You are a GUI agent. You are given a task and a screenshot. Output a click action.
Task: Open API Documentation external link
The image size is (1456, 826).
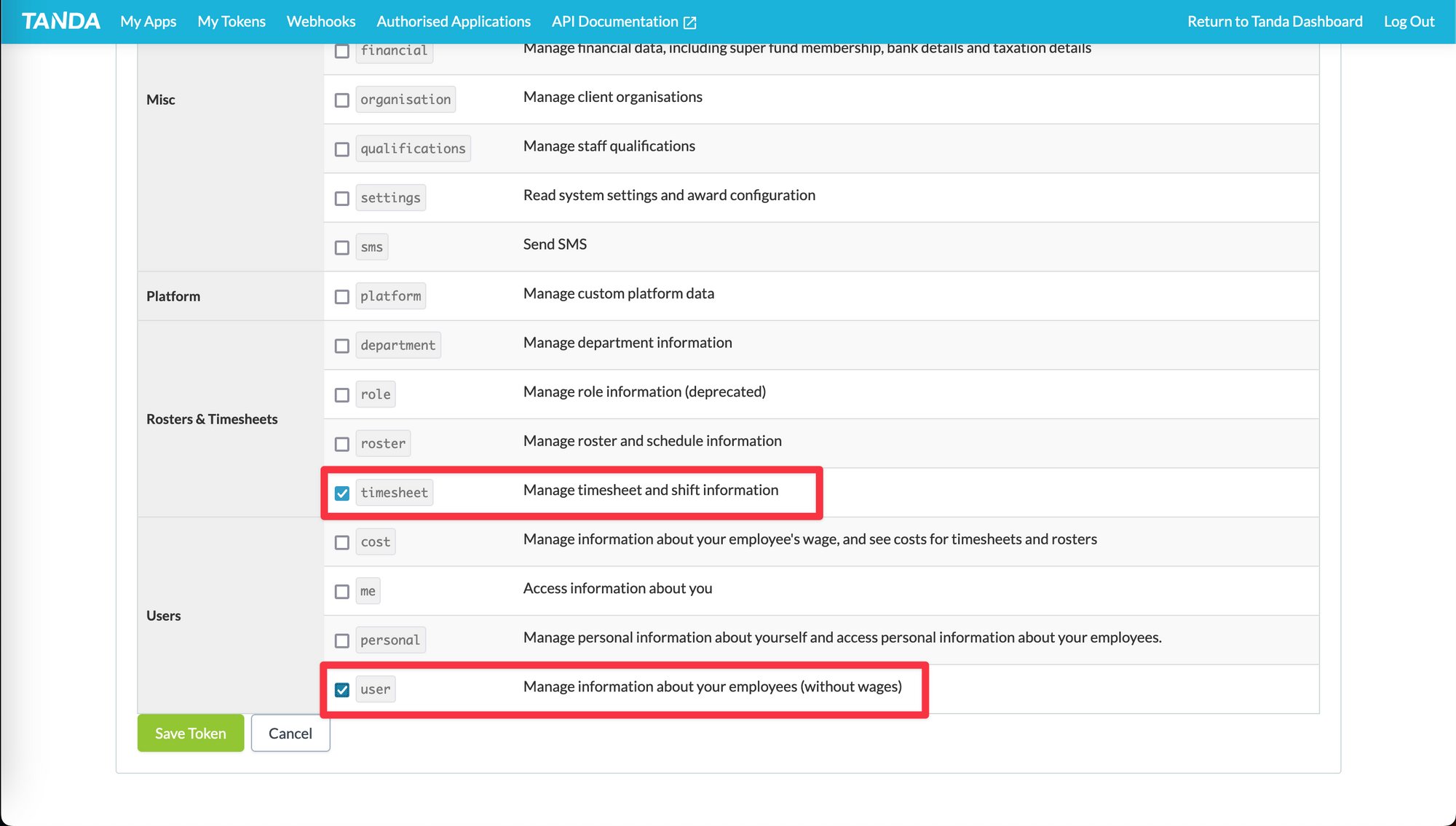tap(623, 22)
